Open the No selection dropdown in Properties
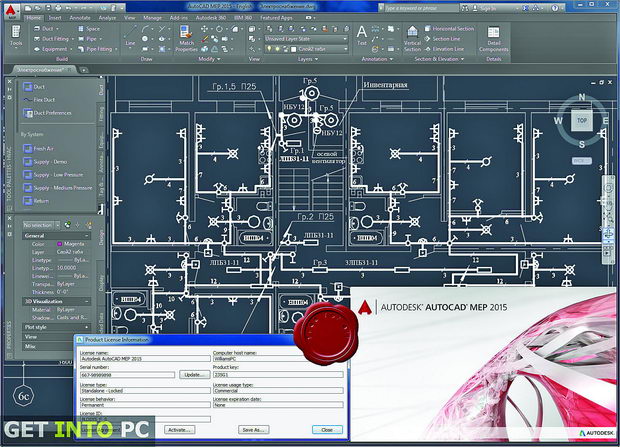The image size is (620, 447). tap(41, 225)
